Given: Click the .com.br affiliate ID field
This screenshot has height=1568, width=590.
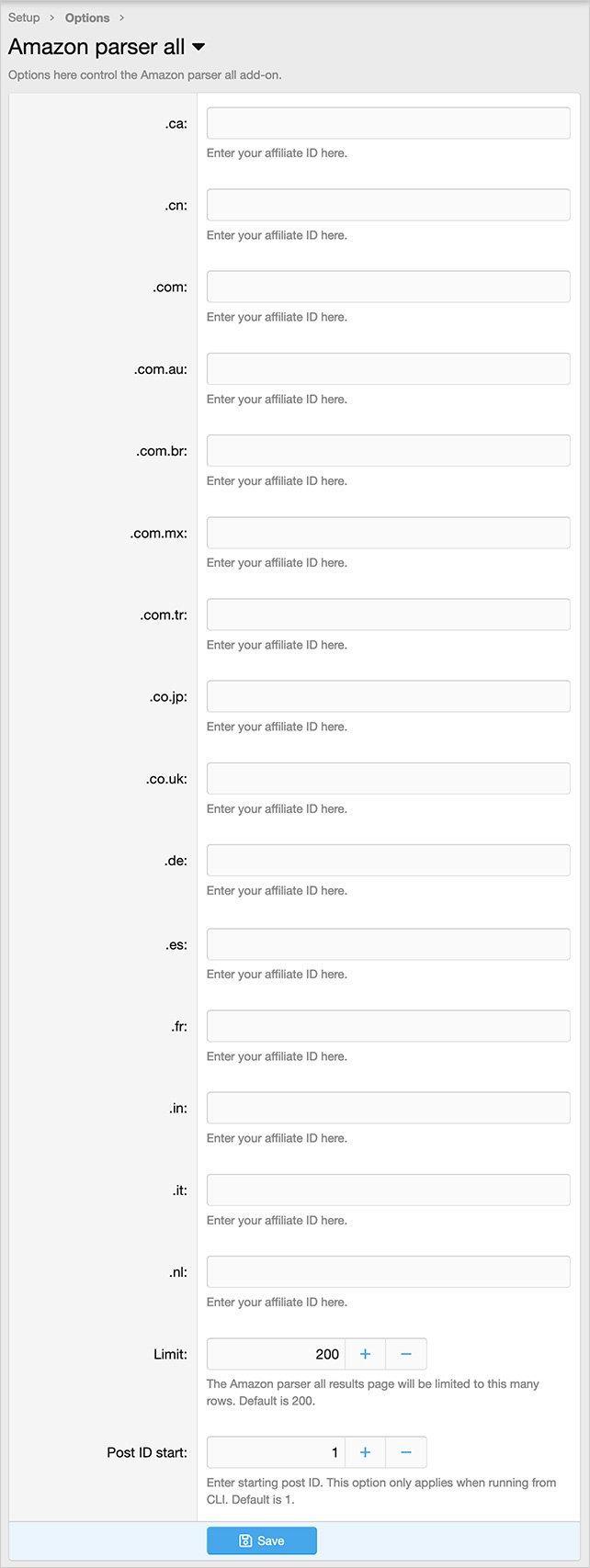Looking at the screenshot, I should (388, 451).
